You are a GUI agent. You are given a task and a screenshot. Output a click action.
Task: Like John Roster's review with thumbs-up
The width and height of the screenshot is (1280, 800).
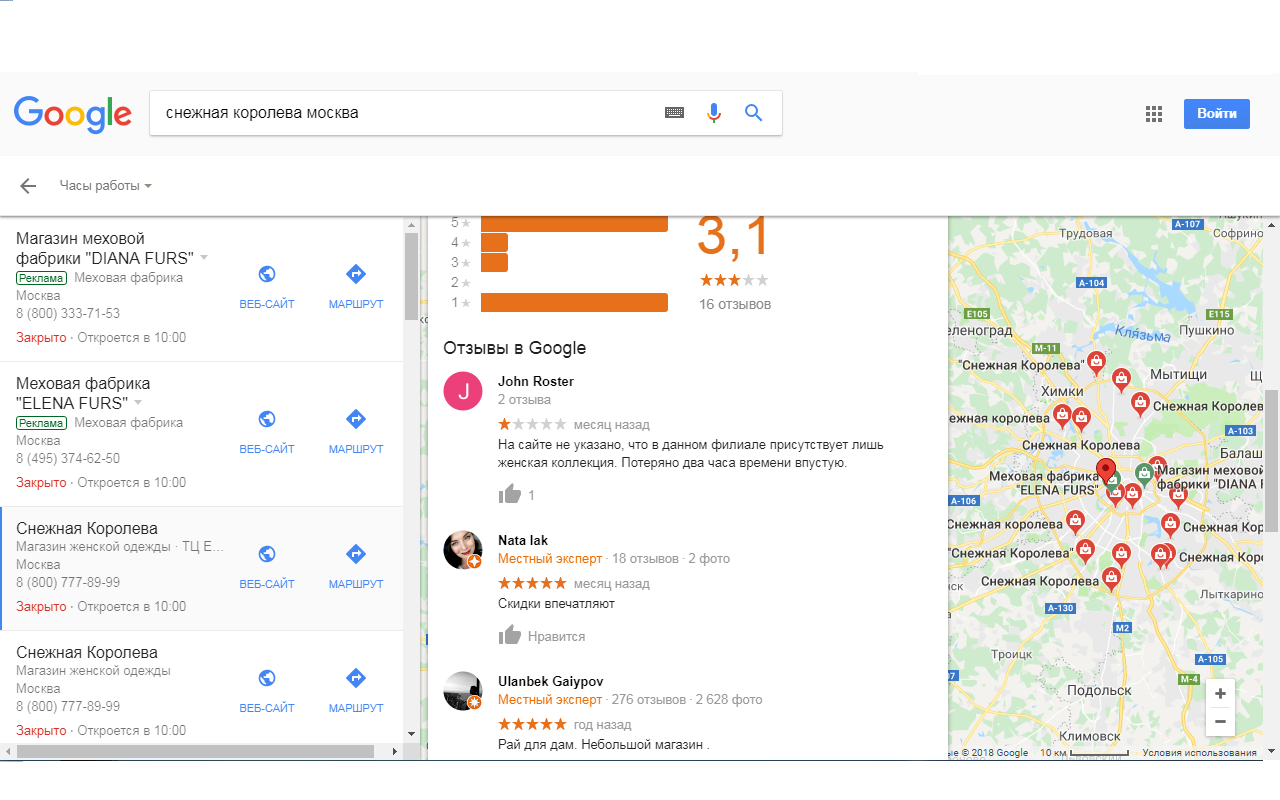tap(510, 494)
